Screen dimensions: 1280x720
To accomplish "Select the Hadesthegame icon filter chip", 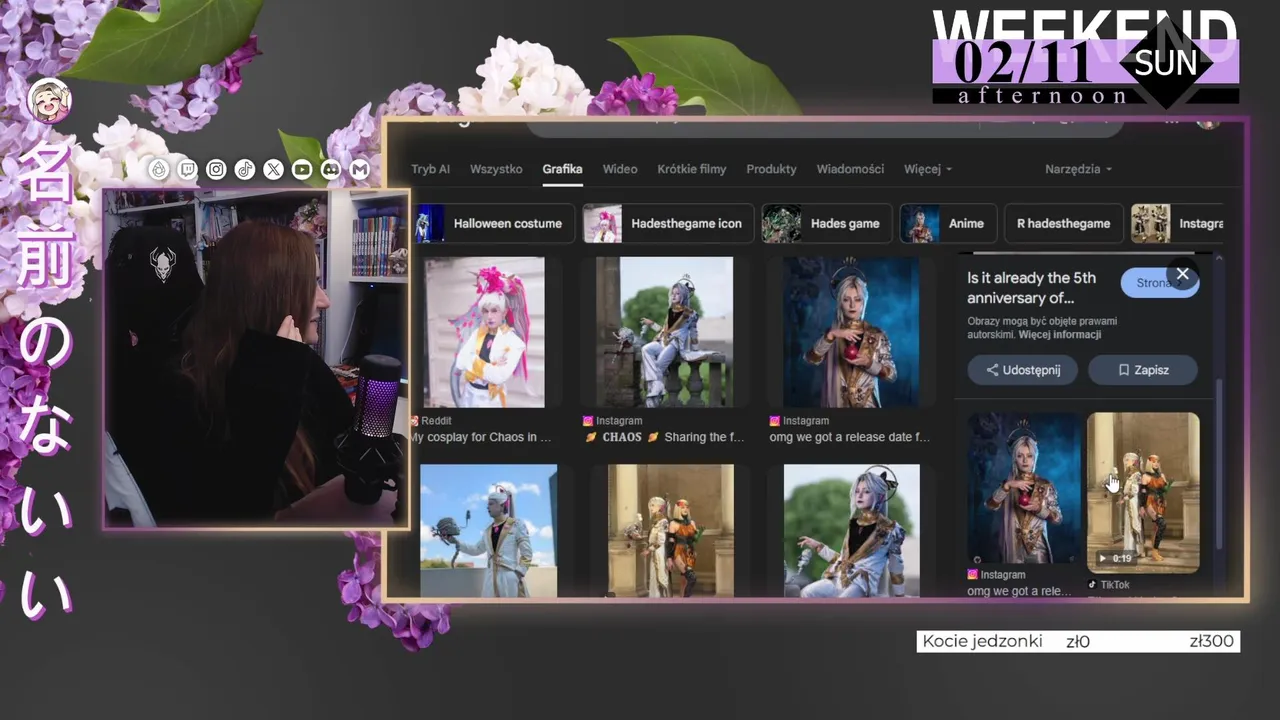I will [667, 224].
